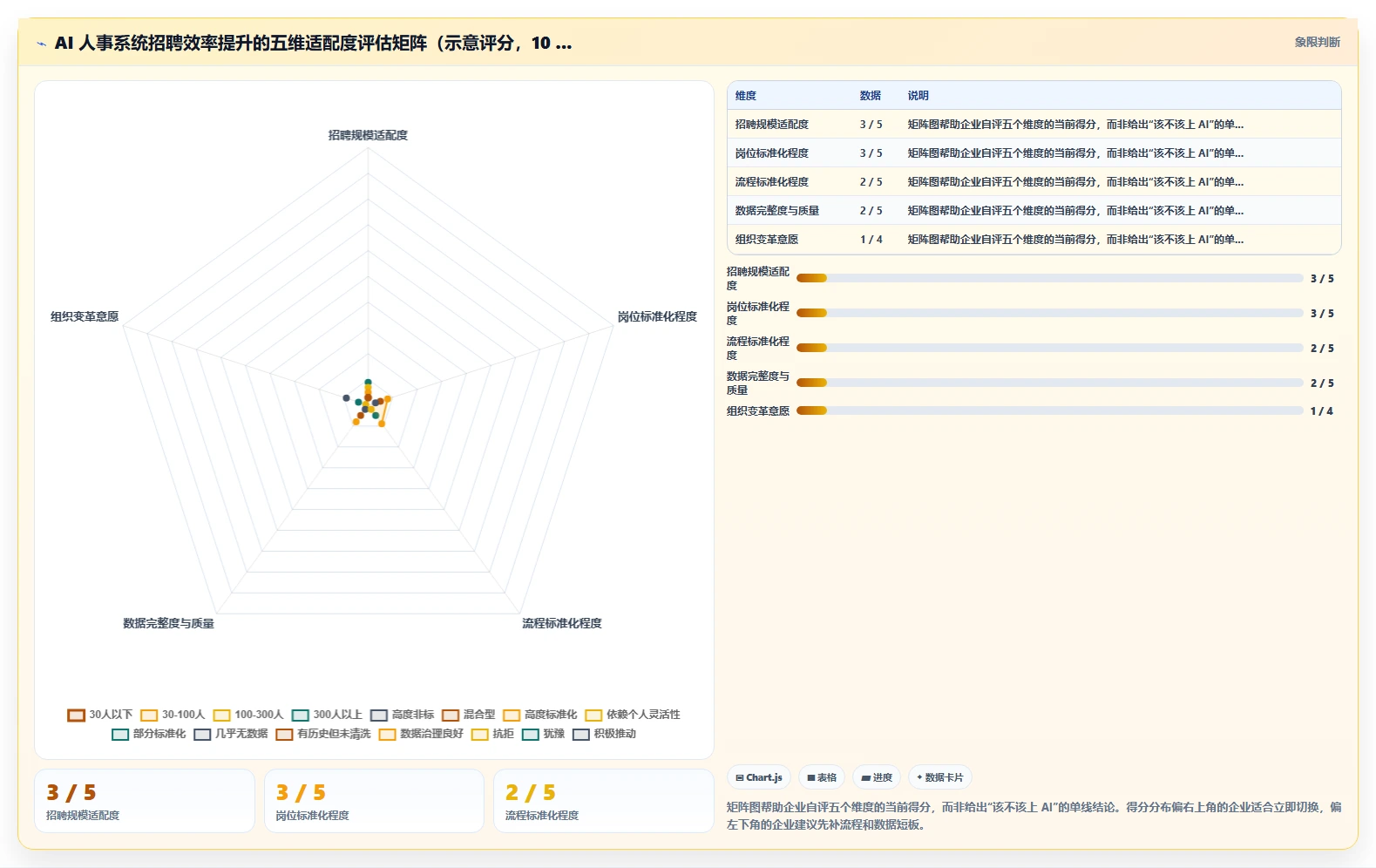1376x868 pixels.
Task: Open the 流程标准化程度 2 / 5 data card
Action: pyautogui.click(x=603, y=801)
